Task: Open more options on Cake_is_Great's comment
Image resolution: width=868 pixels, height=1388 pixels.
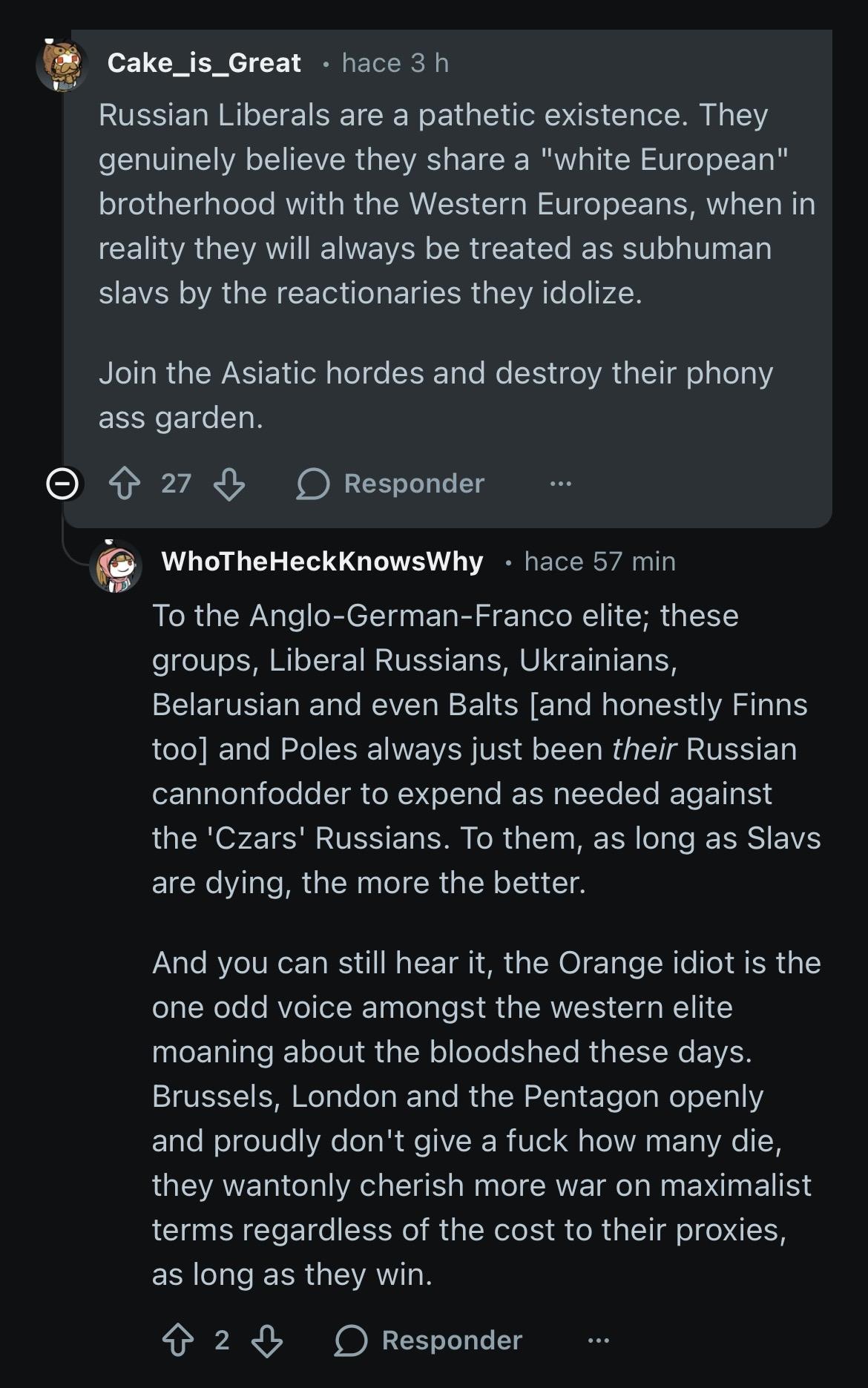Action: point(561,484)
